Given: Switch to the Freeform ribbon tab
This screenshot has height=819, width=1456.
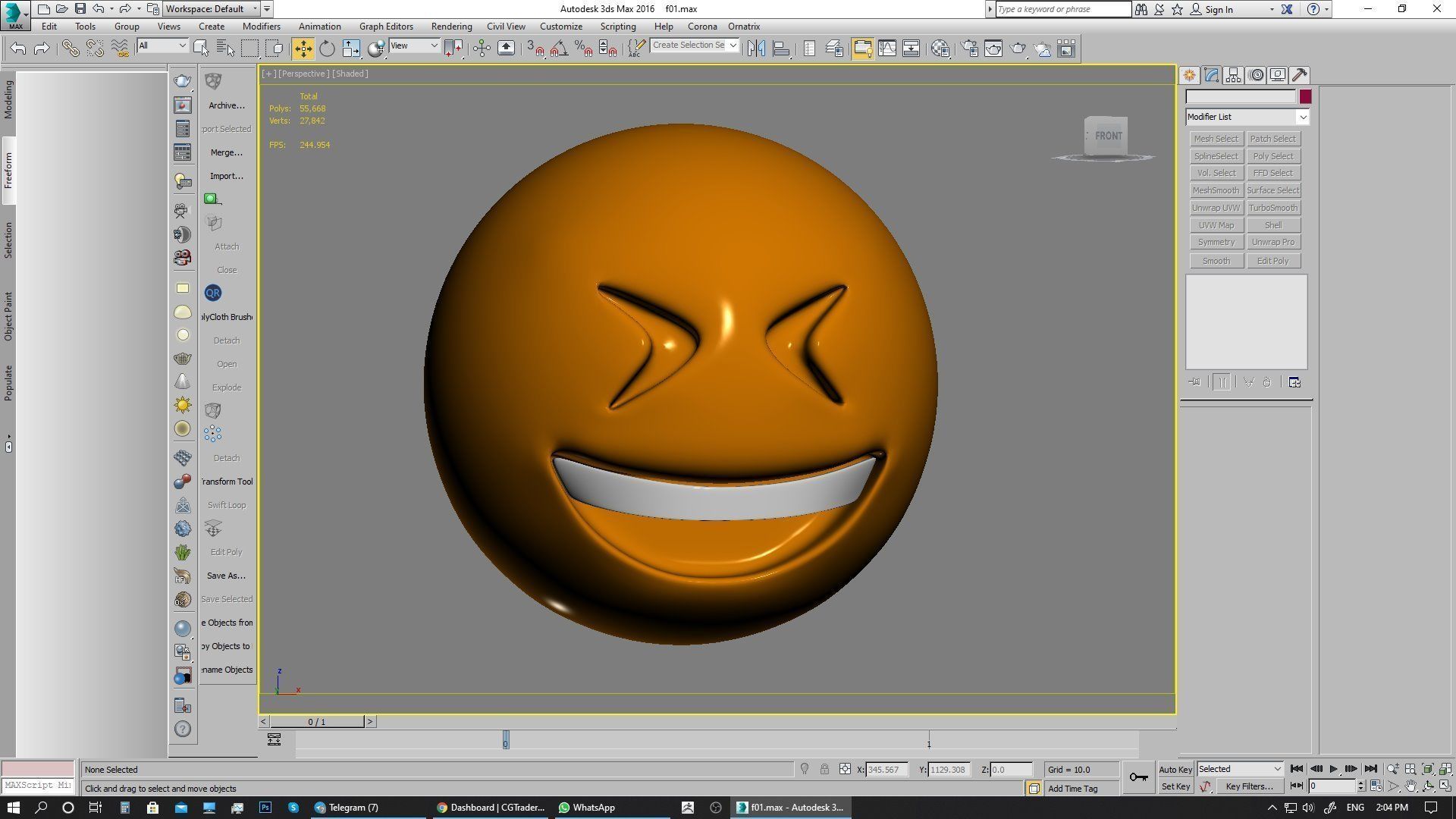Looking at the screenshot, I should pos(8,171).
